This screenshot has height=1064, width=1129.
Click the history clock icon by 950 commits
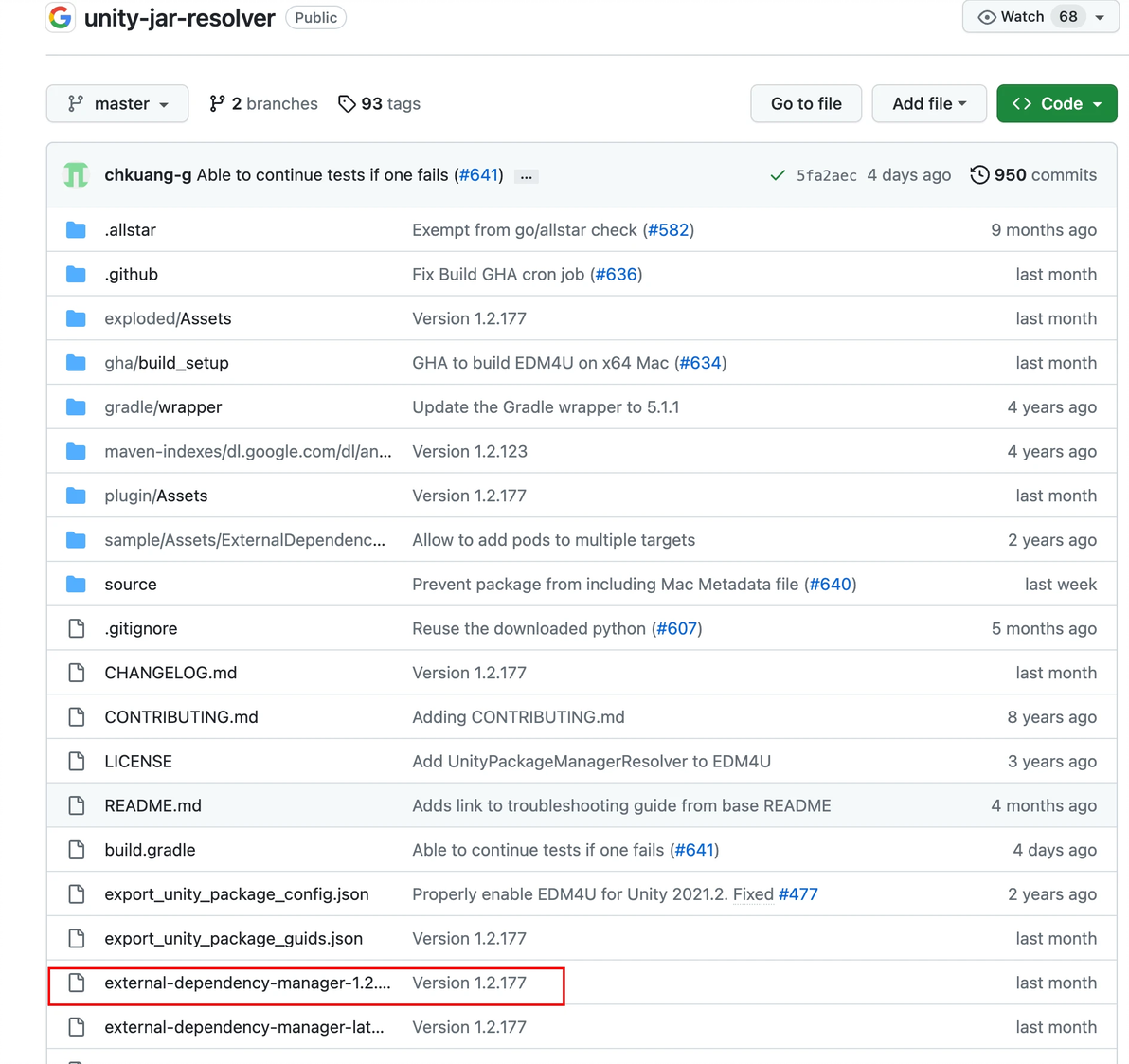click(979, 175)
